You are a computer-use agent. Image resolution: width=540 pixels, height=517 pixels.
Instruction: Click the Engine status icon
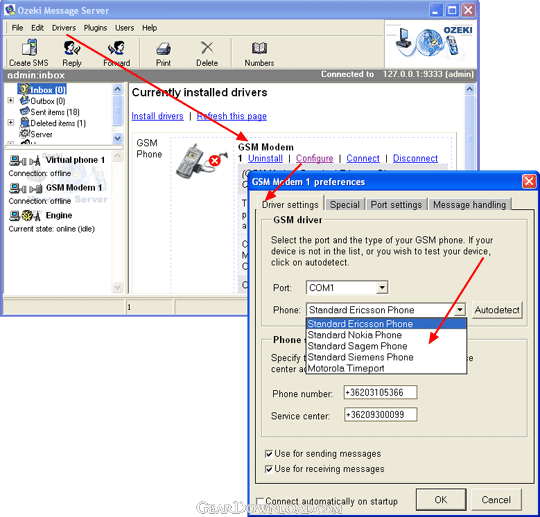pos(25,216)
